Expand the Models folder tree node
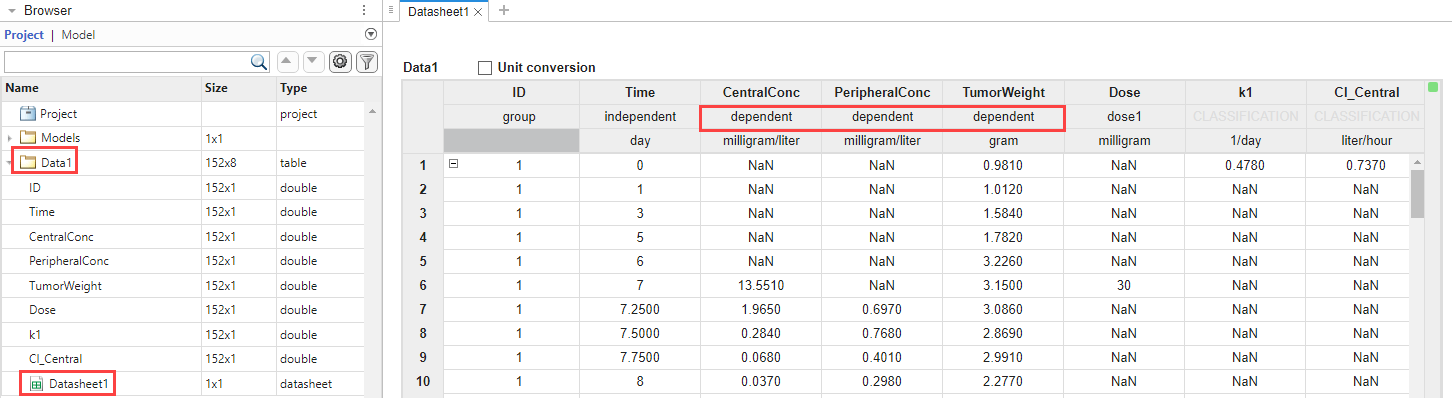This screenshot has width=1452, height=398. [x=9, y=138]
